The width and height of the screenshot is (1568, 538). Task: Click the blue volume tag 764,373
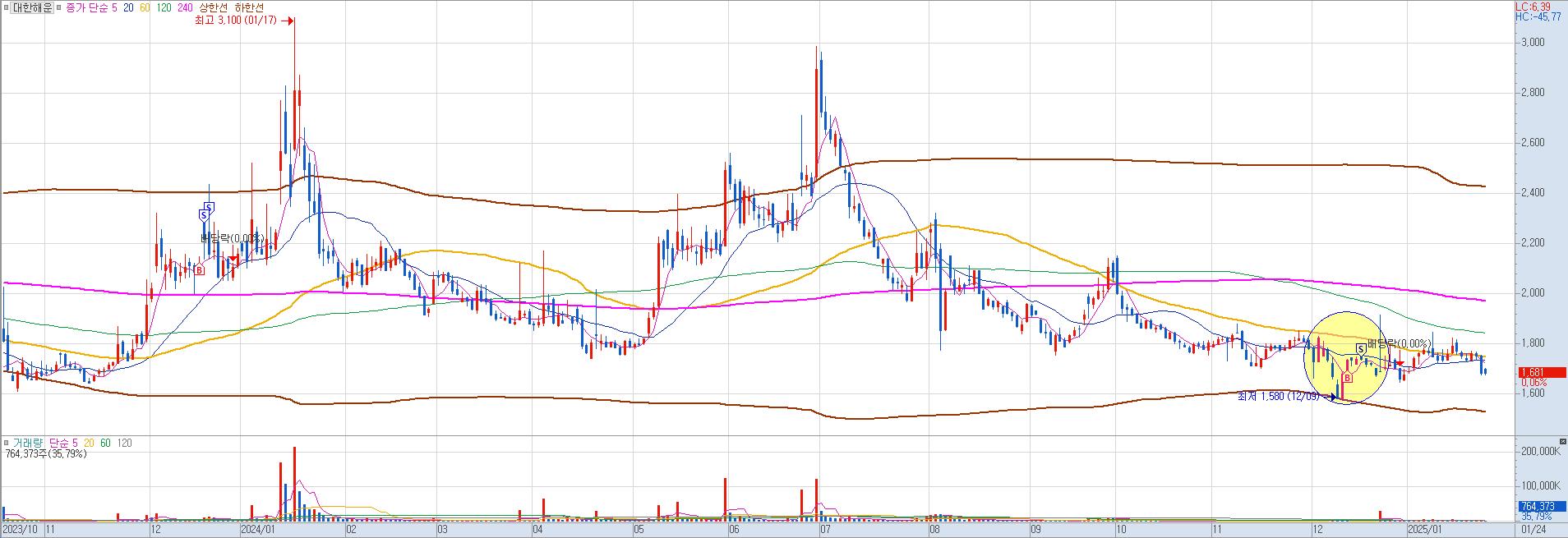pyautogui.click(x=1541, y=507)
